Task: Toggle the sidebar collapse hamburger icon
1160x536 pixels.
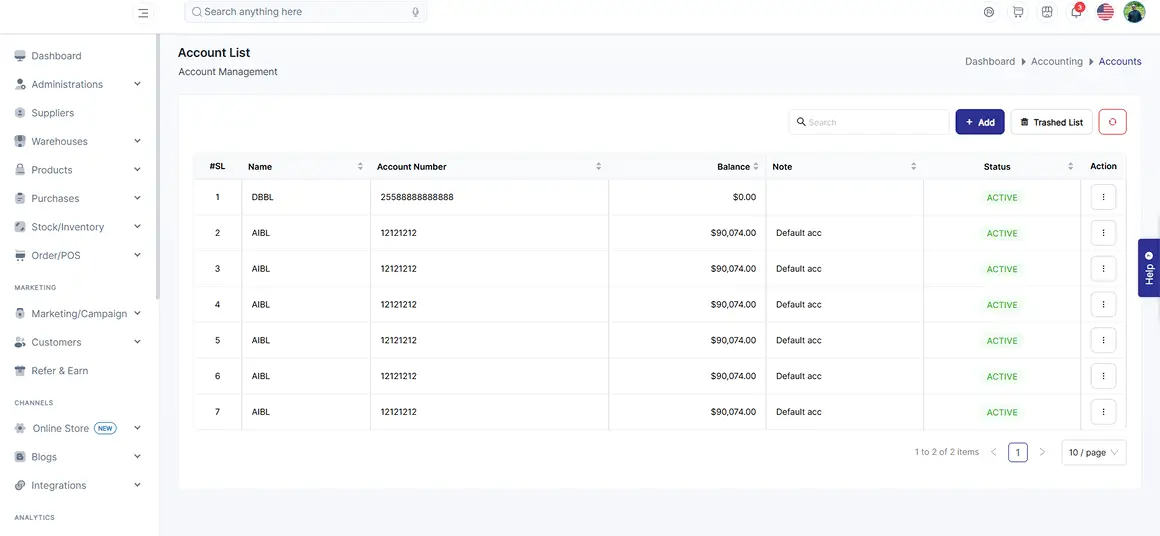Action: (x=144, y=13)
